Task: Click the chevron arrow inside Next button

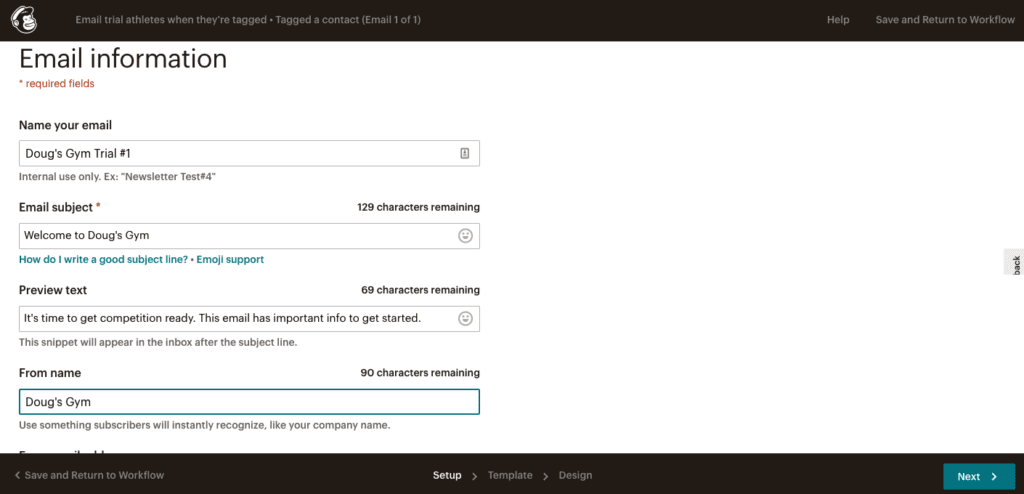Action: 994,476
